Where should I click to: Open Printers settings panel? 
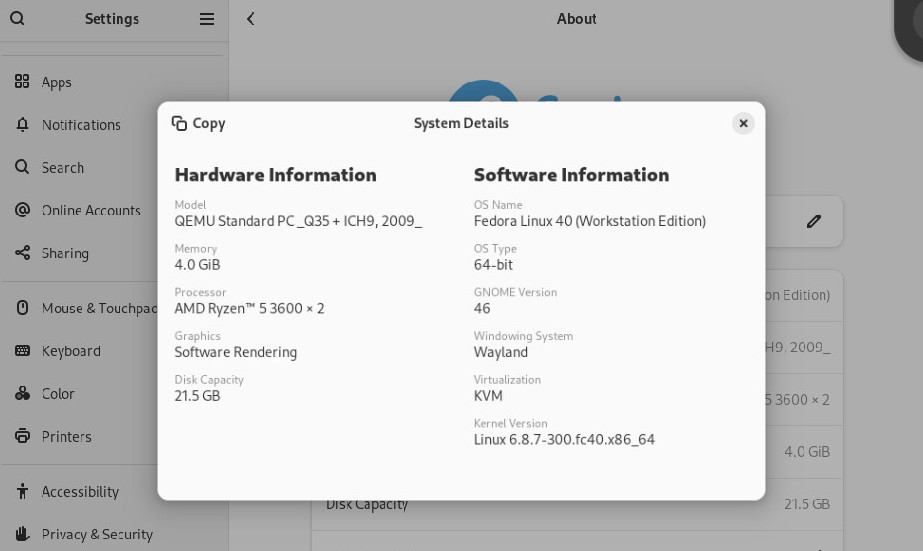[114, 437]
